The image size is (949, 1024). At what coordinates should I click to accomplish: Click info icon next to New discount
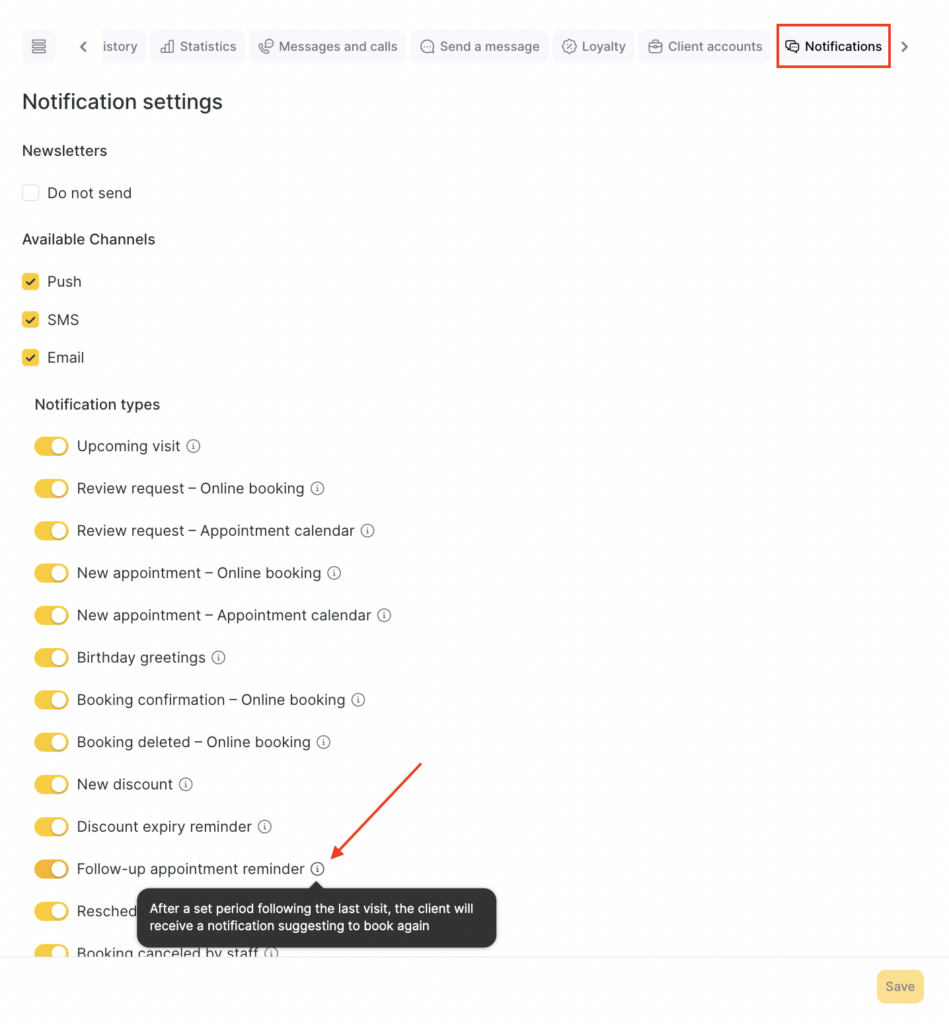(186, 785)
